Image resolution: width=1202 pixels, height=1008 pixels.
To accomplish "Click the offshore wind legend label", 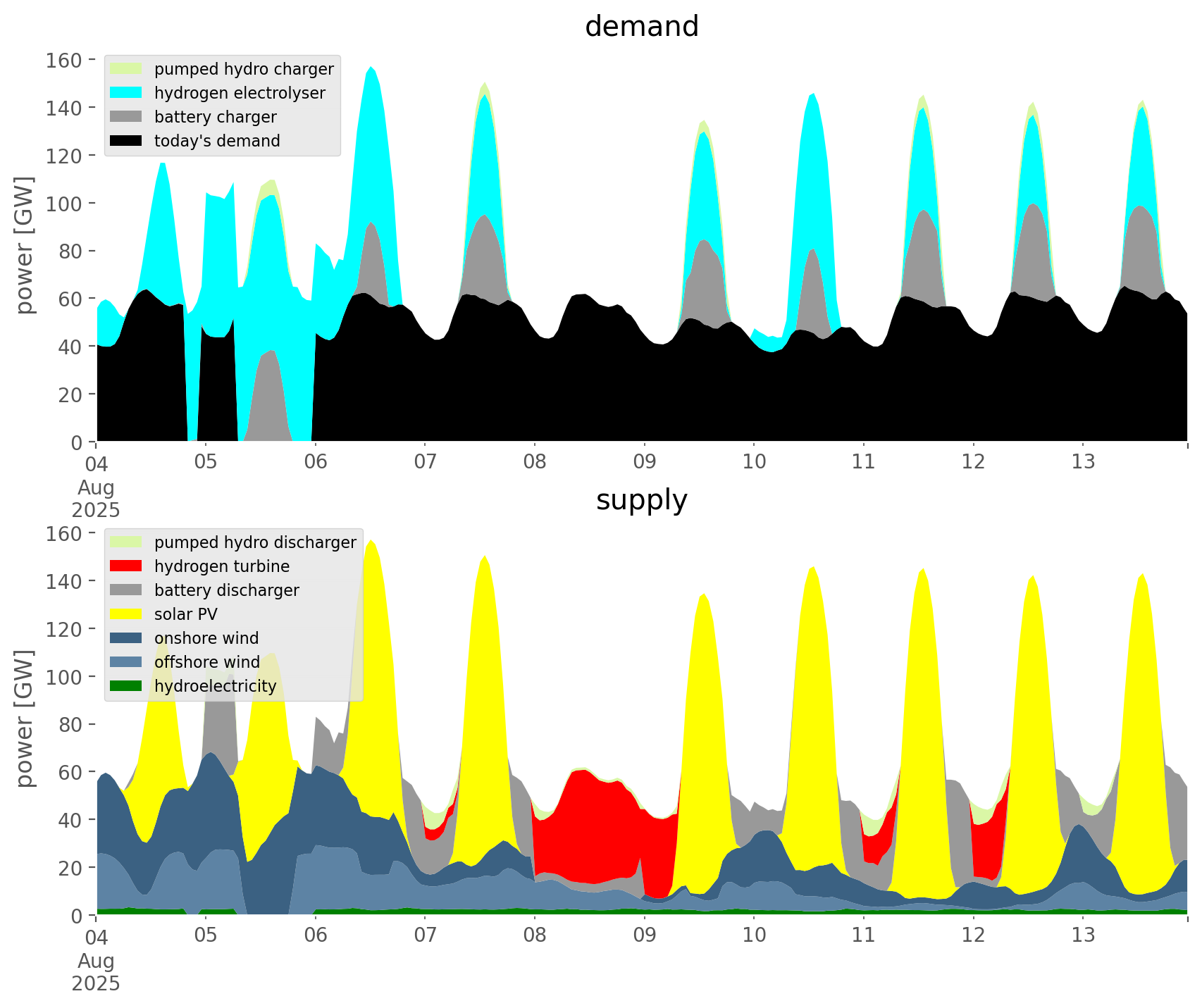I will (206, 662).
